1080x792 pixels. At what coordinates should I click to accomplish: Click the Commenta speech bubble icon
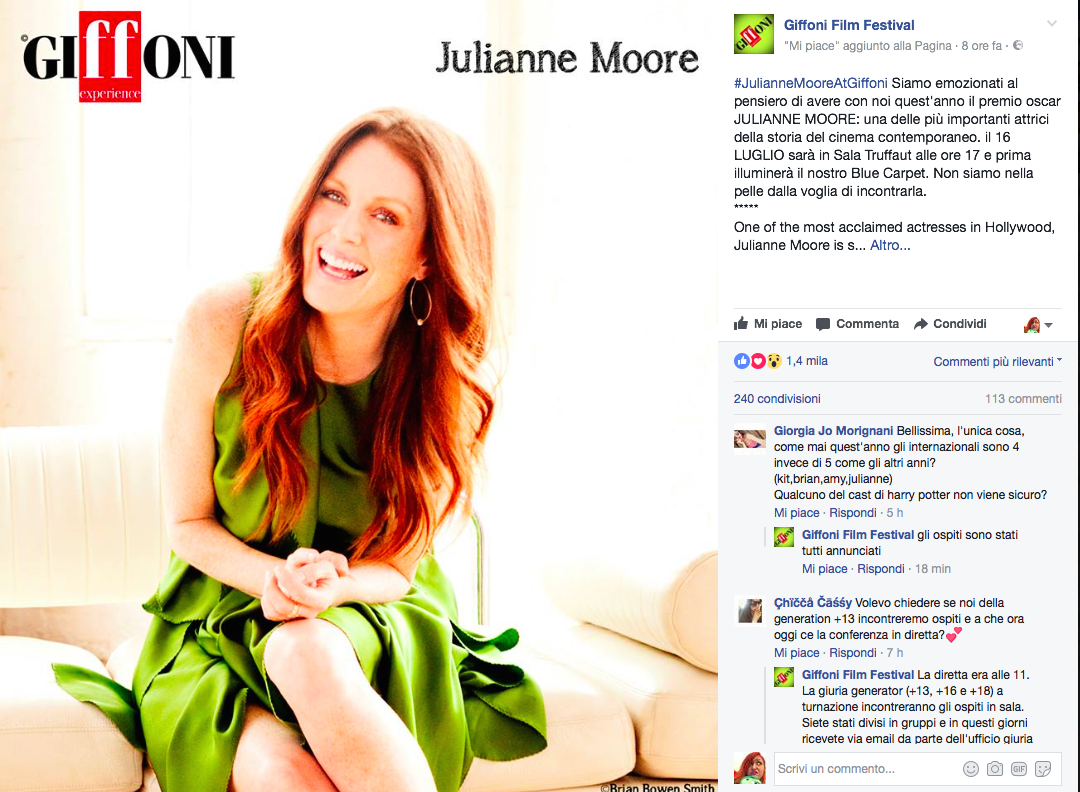(822, 324)
